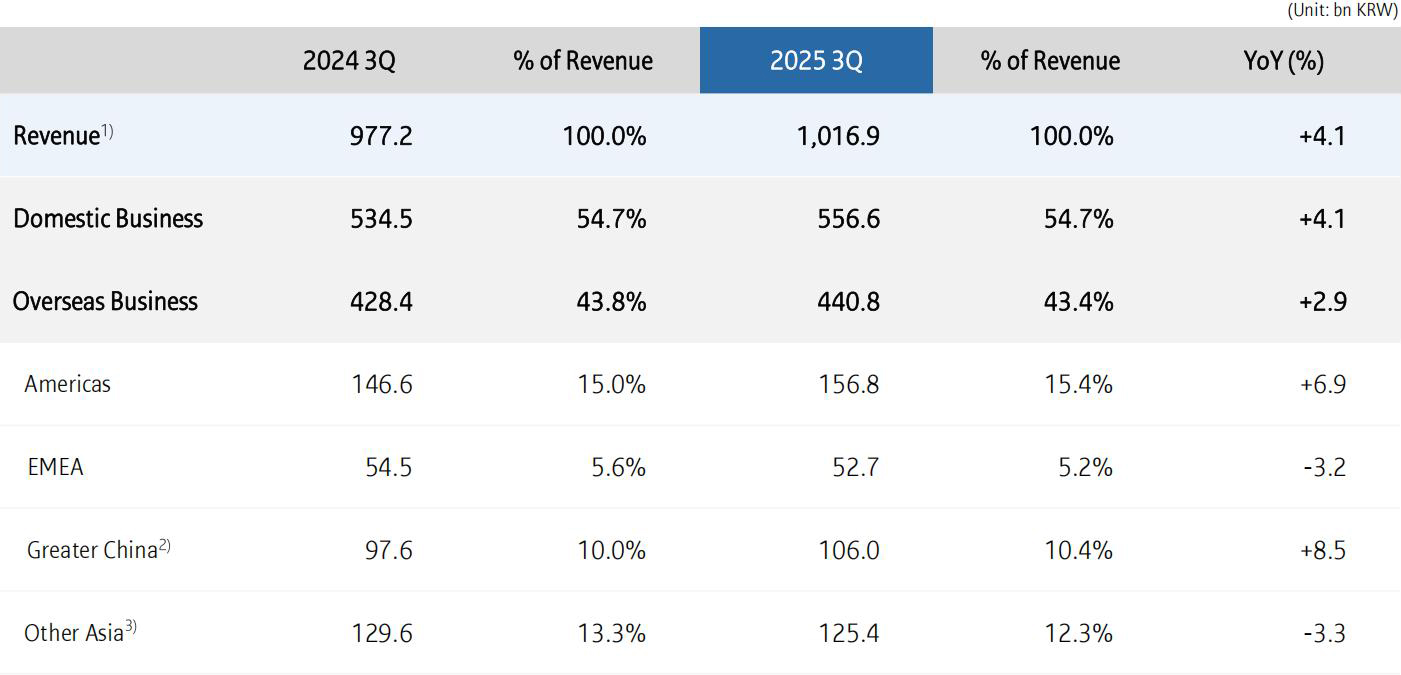Select the Other Asia row label
The width and height of the screenshot is (1401, 675).
pos(75,633)
